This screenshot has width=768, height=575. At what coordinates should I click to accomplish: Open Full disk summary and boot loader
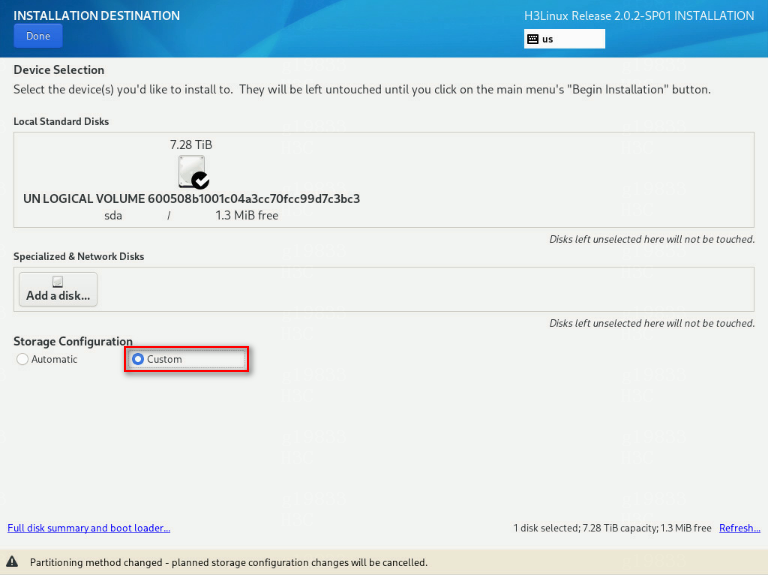(x=89, y=528)
